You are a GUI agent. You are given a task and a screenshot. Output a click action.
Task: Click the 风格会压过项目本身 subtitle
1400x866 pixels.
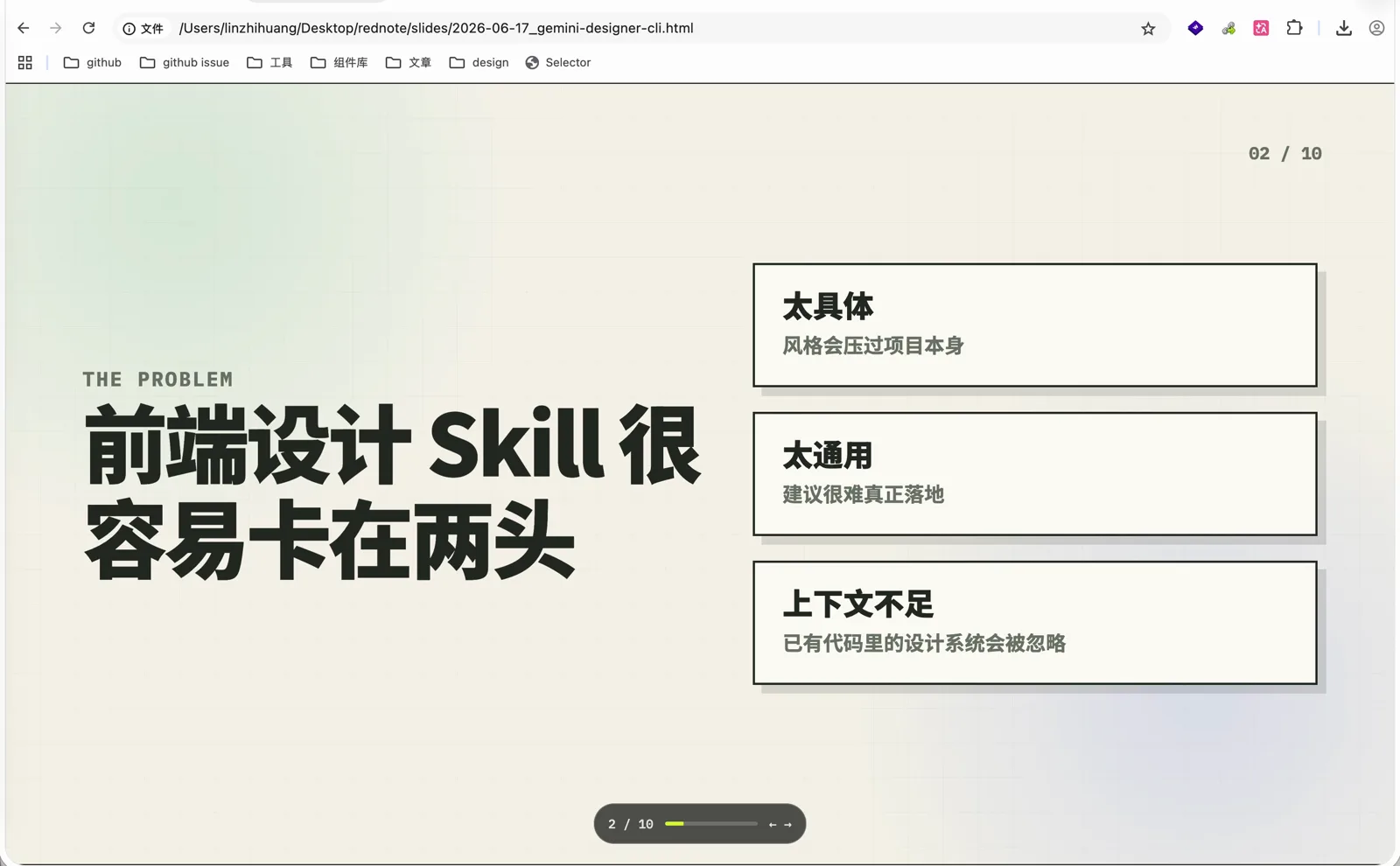(872, 346)
